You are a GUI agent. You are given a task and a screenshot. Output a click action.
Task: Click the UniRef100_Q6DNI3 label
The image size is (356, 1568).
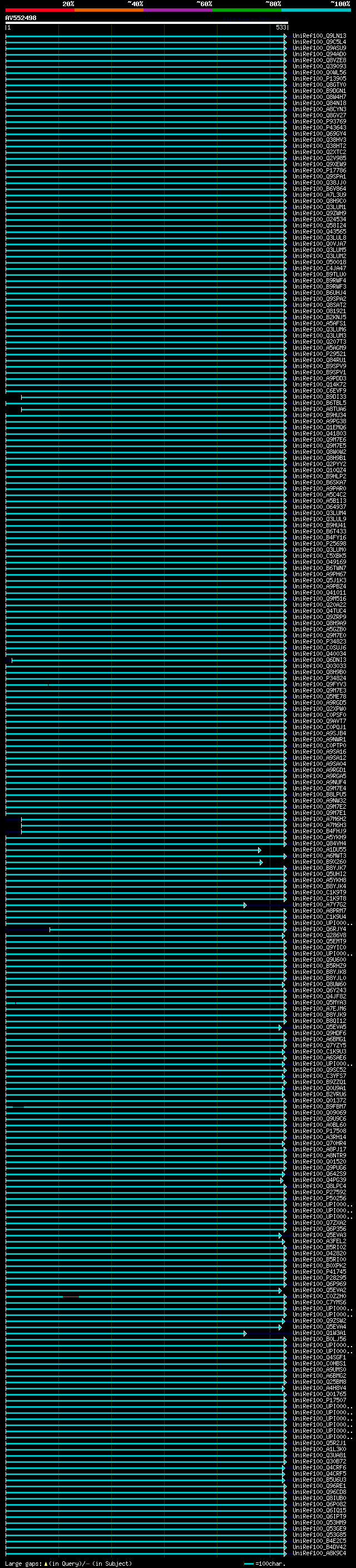(319, 660)
